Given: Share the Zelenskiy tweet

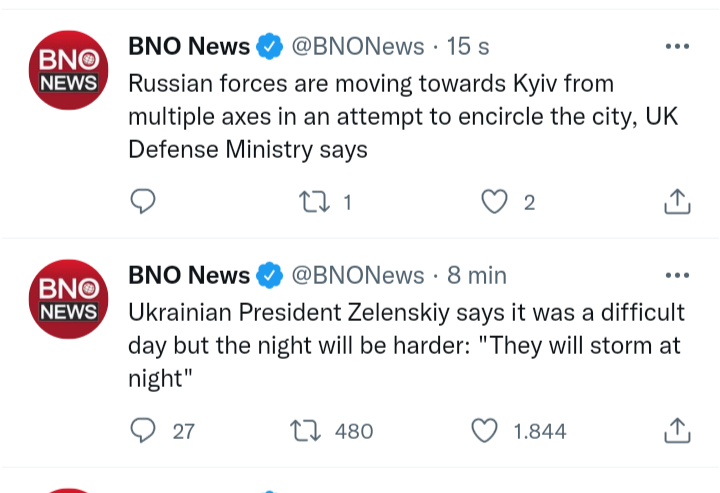Looking at the screenshot, I should [x=677, y=431].
